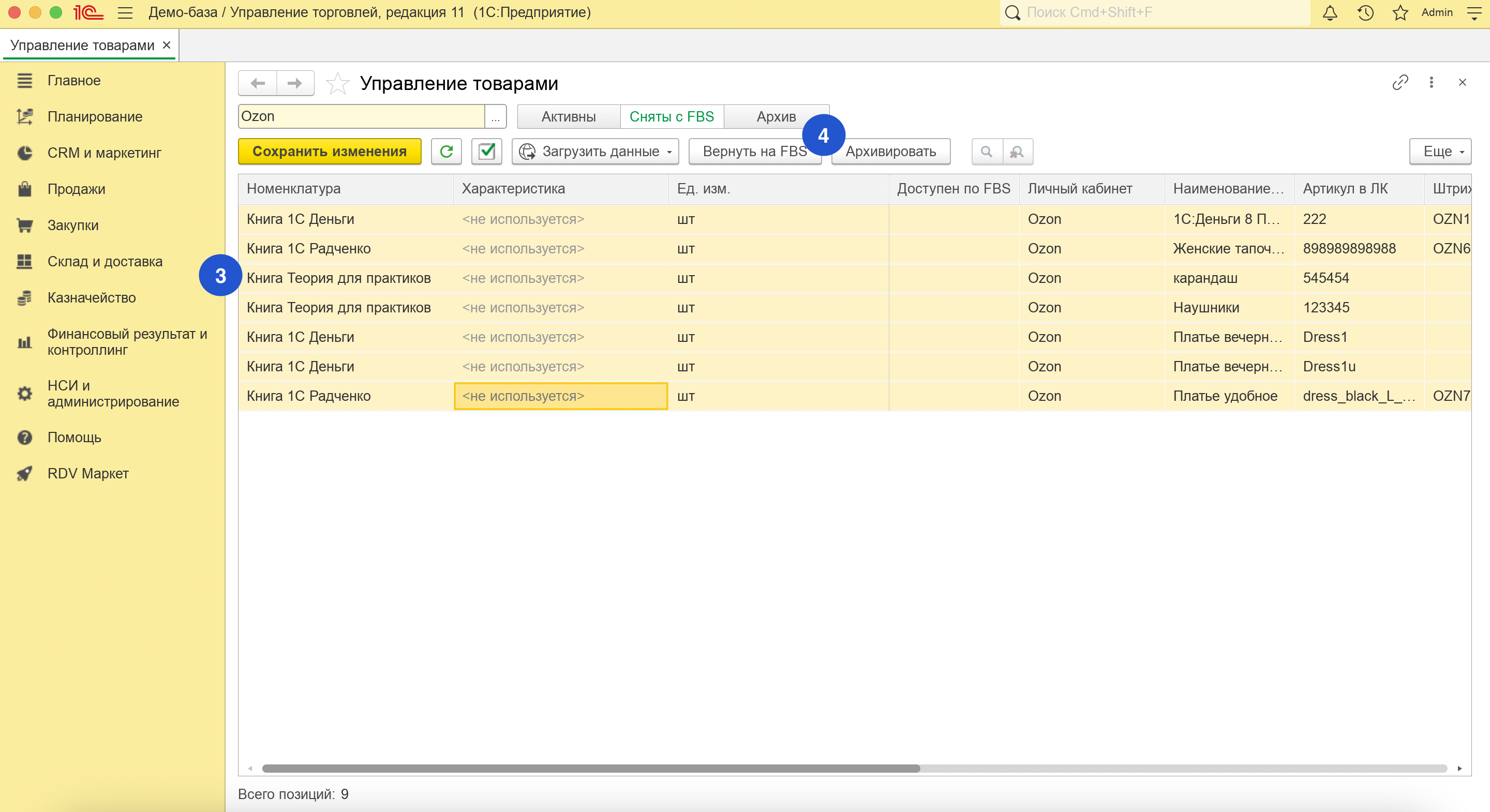The image size is (1490, 812).
Task: Click the green refresh list icon
Action: point(446,152)
